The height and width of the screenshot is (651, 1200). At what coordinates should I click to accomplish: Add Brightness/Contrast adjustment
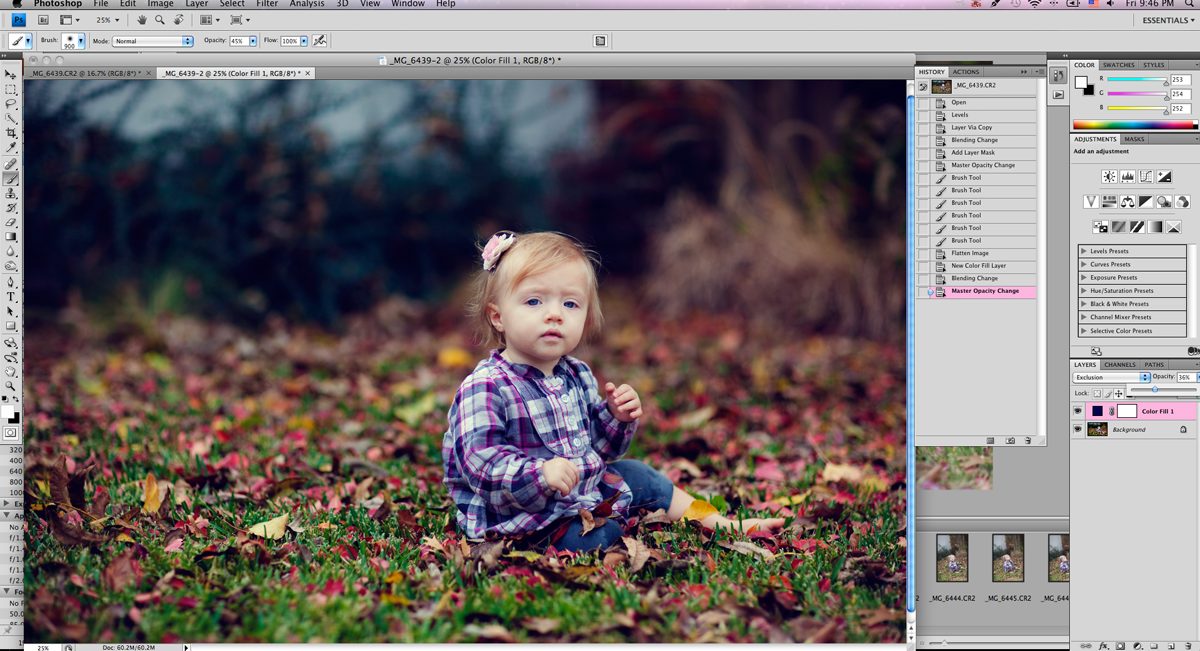(1109, 176)
